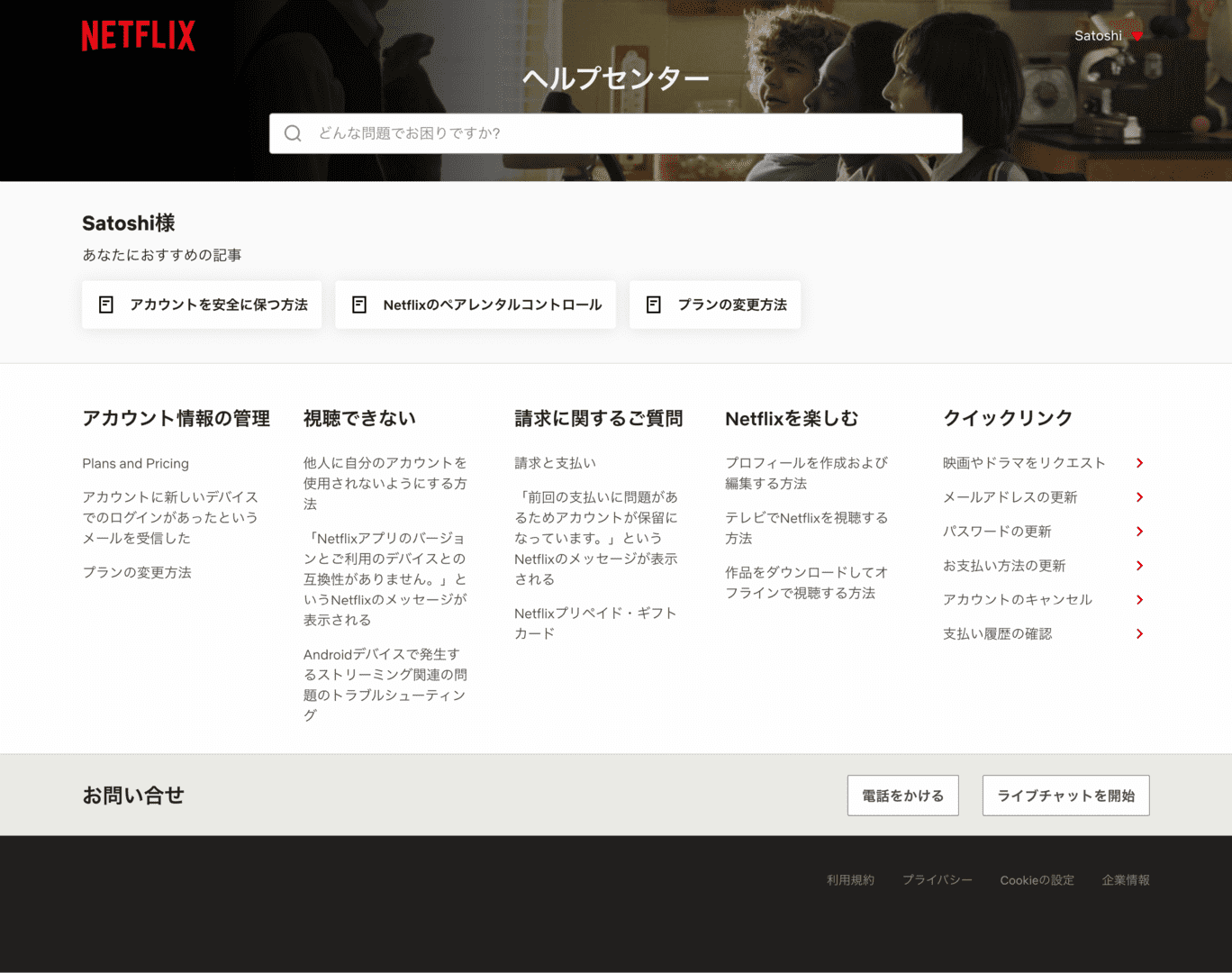
Task: Open テレビでNetflixを視聴する方法 link
Action: tap(806, 528)
